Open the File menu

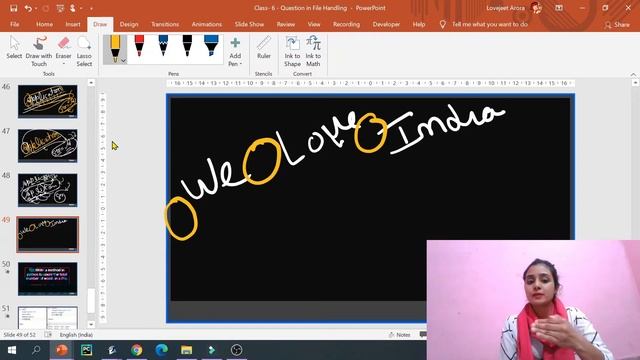pos(15,24)
